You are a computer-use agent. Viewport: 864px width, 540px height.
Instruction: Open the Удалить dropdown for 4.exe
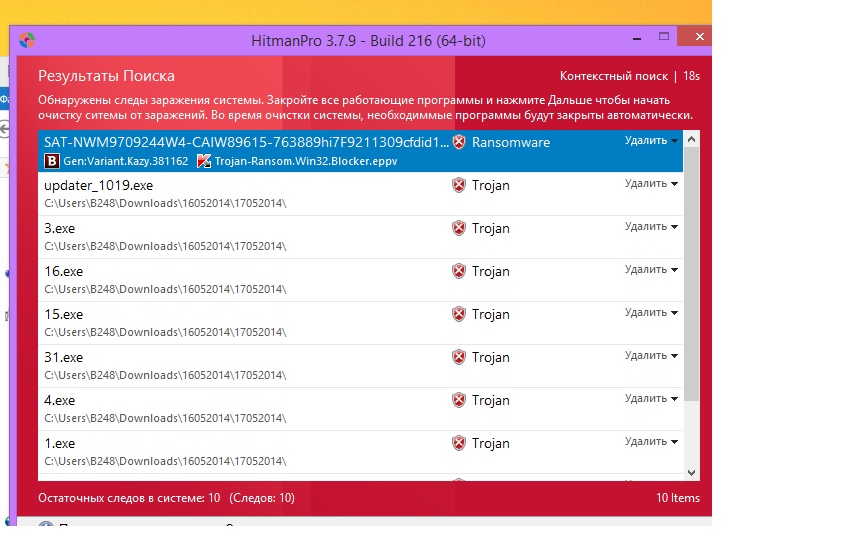click(651, 398)
